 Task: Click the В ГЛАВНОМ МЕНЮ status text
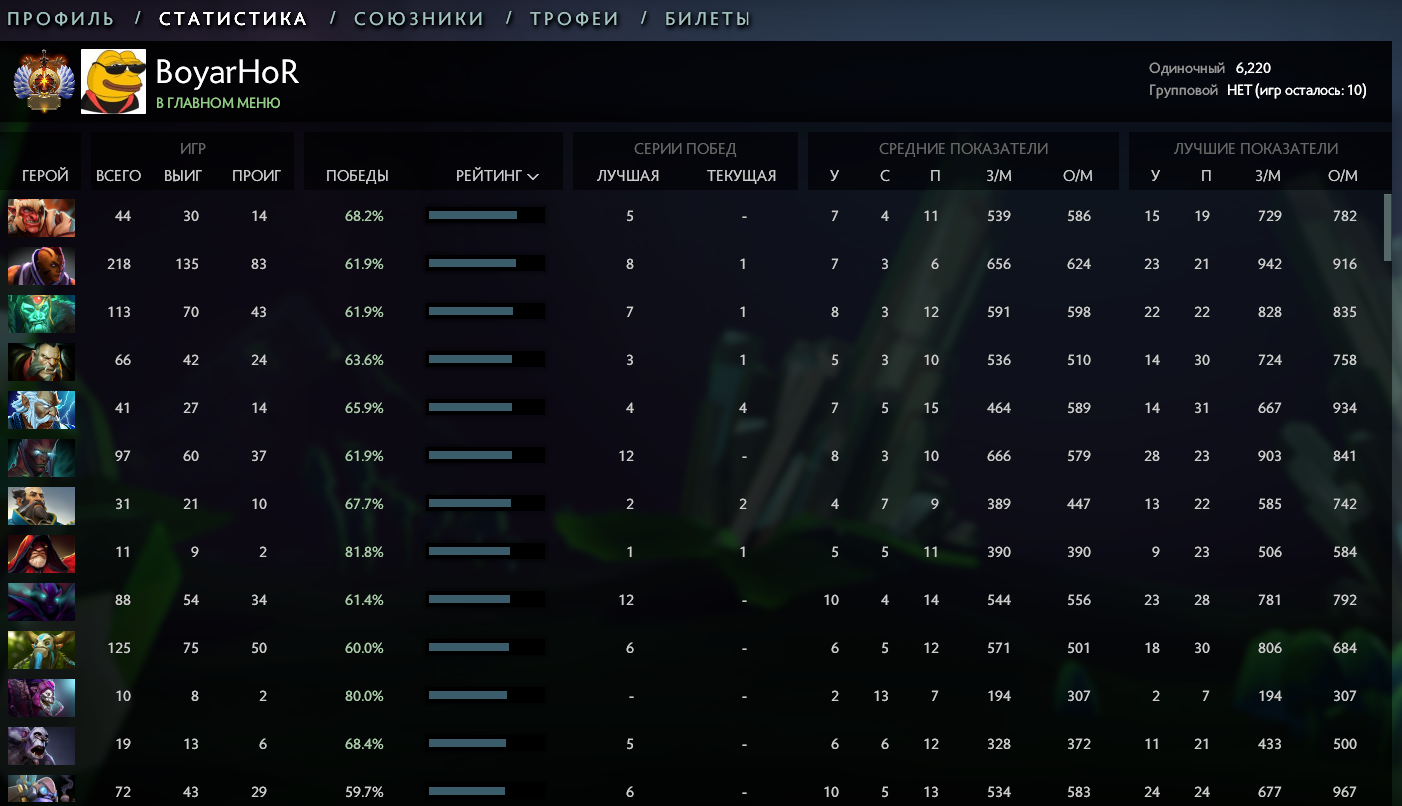(218, 103)
